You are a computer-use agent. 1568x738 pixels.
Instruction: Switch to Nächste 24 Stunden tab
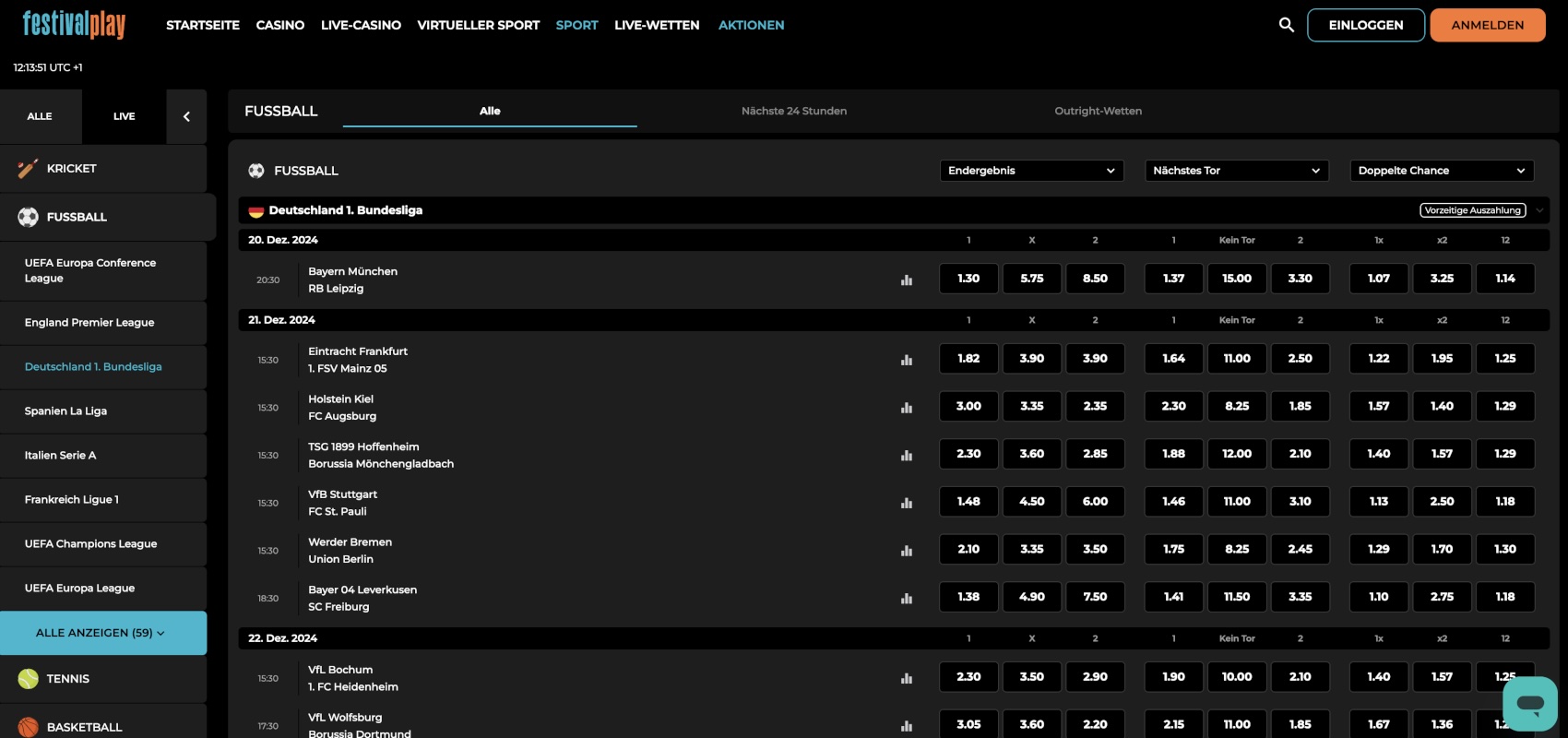793,111
